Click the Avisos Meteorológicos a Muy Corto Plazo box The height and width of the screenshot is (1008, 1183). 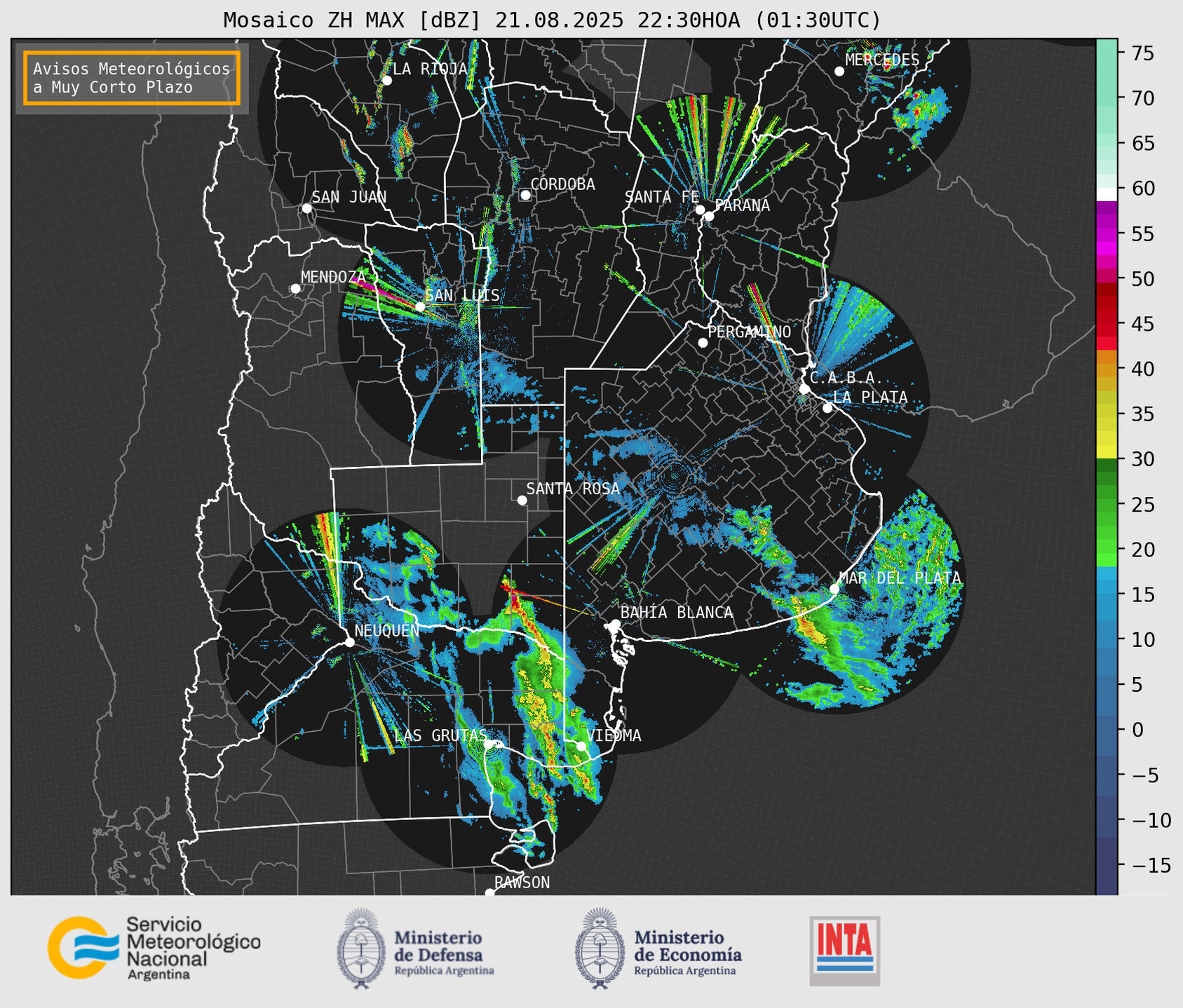click(x=132, y=78)
